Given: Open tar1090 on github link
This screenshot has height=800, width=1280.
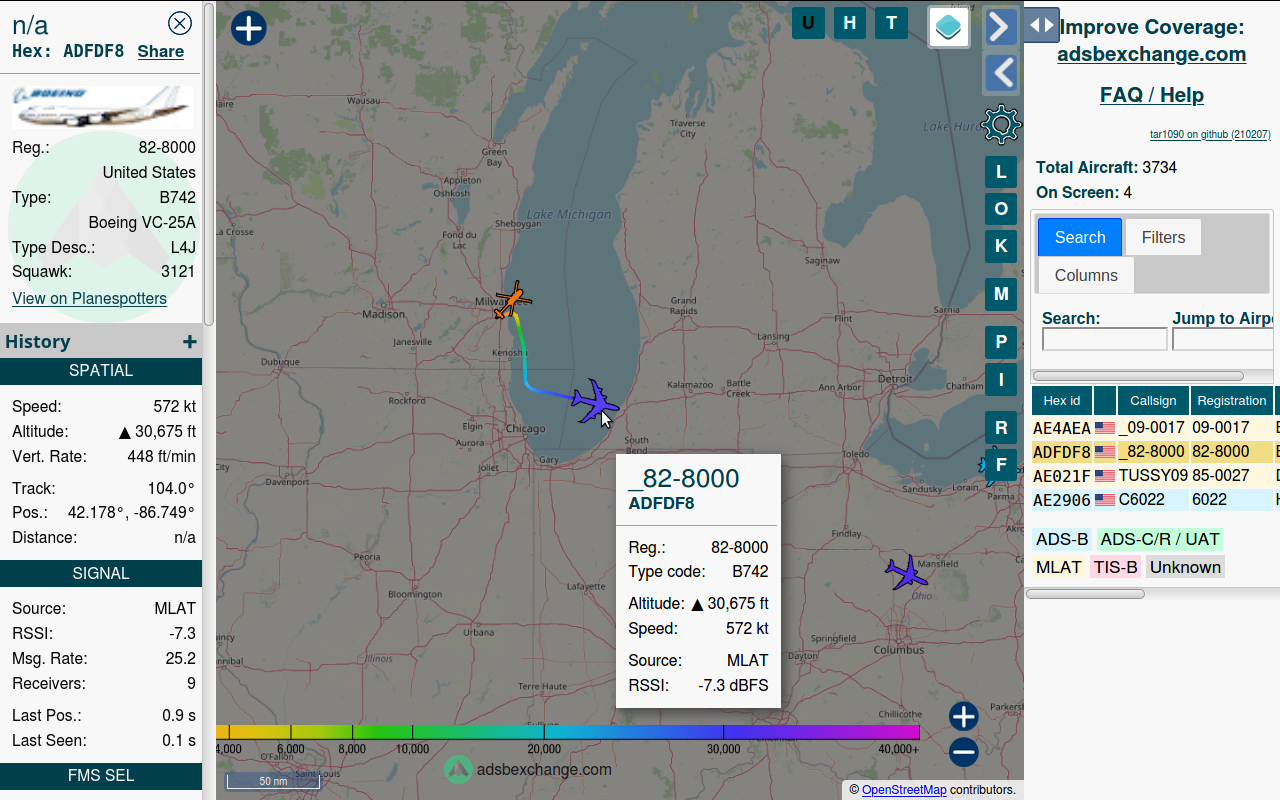Looking at the screenshot, I should (x=1210, y=134).
